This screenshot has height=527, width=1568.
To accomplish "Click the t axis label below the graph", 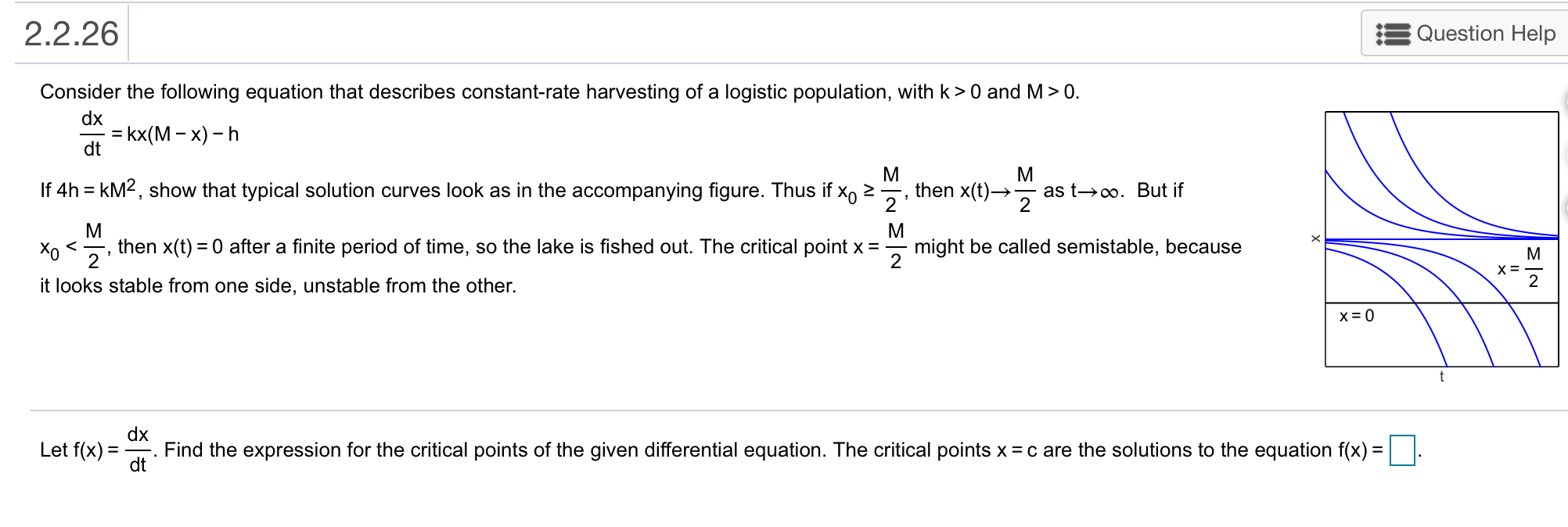I will [x=1441, y=377].
